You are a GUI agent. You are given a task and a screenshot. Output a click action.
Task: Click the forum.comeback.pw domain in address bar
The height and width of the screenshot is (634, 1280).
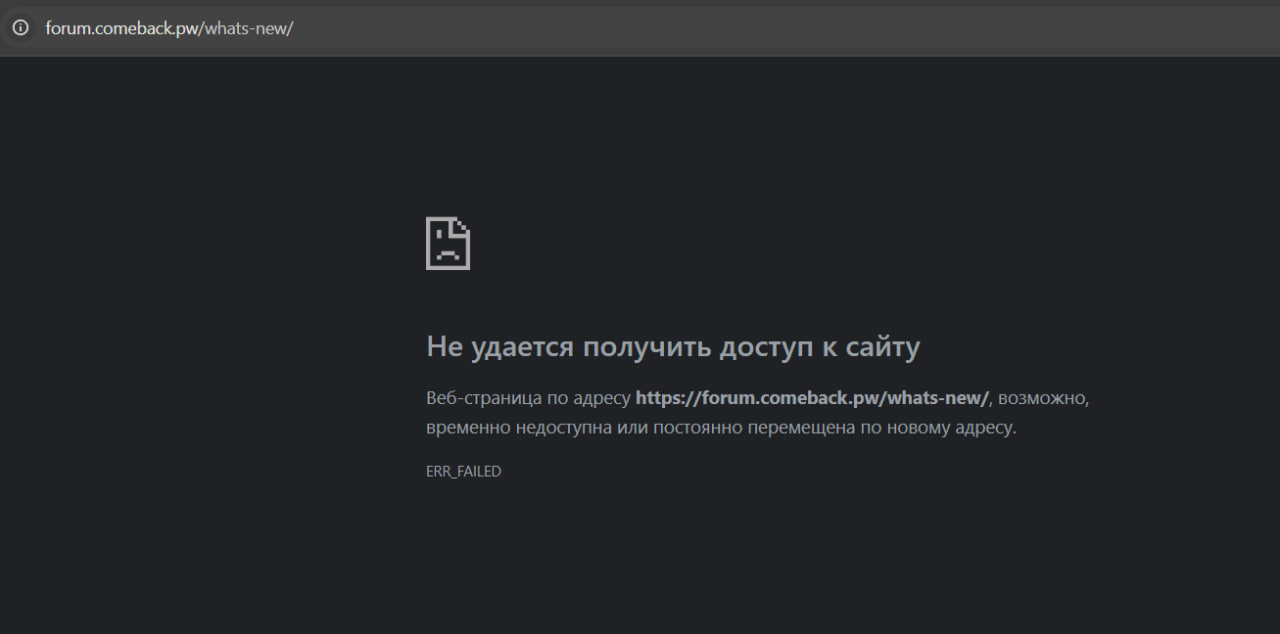tap(123, 28)
